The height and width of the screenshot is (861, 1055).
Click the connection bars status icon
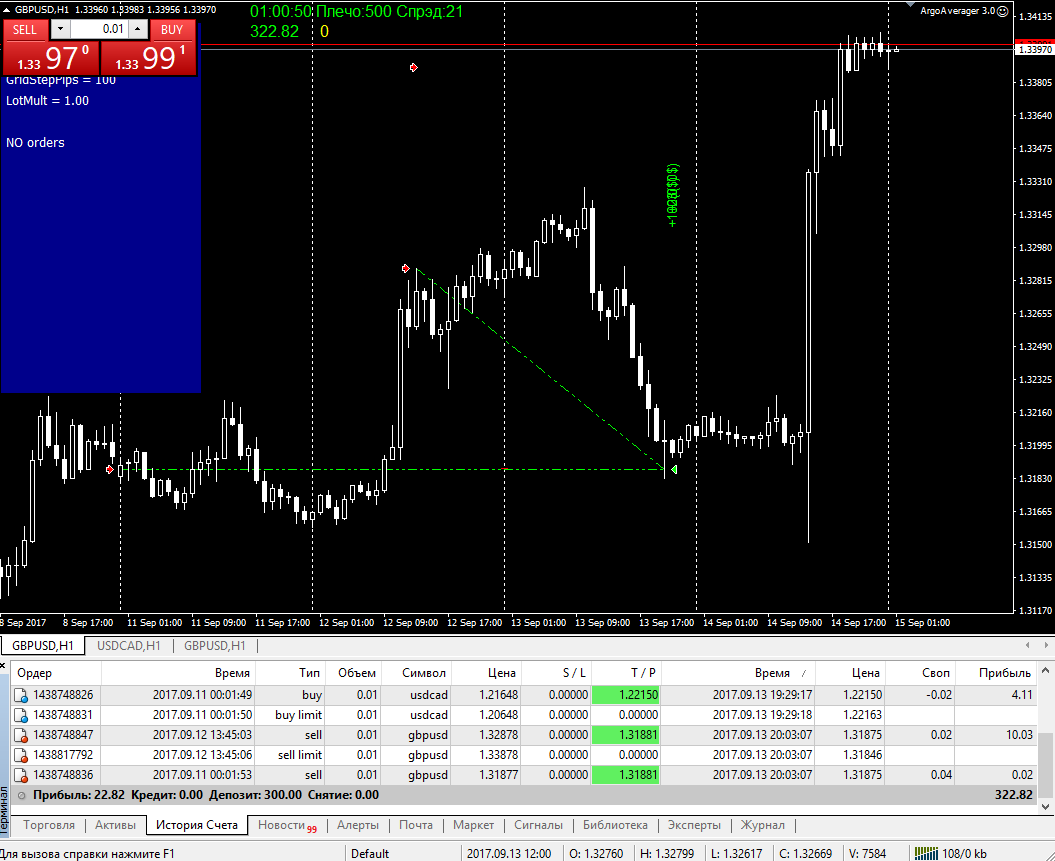926,854
